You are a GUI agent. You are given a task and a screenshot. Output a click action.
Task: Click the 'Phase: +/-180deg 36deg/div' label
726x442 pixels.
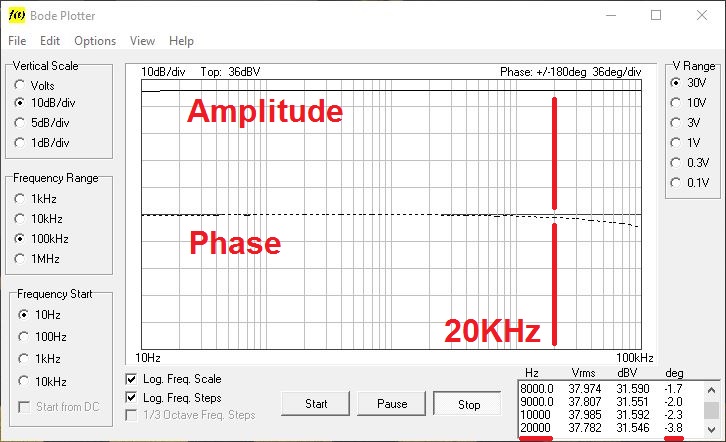[x=570, y=72]
